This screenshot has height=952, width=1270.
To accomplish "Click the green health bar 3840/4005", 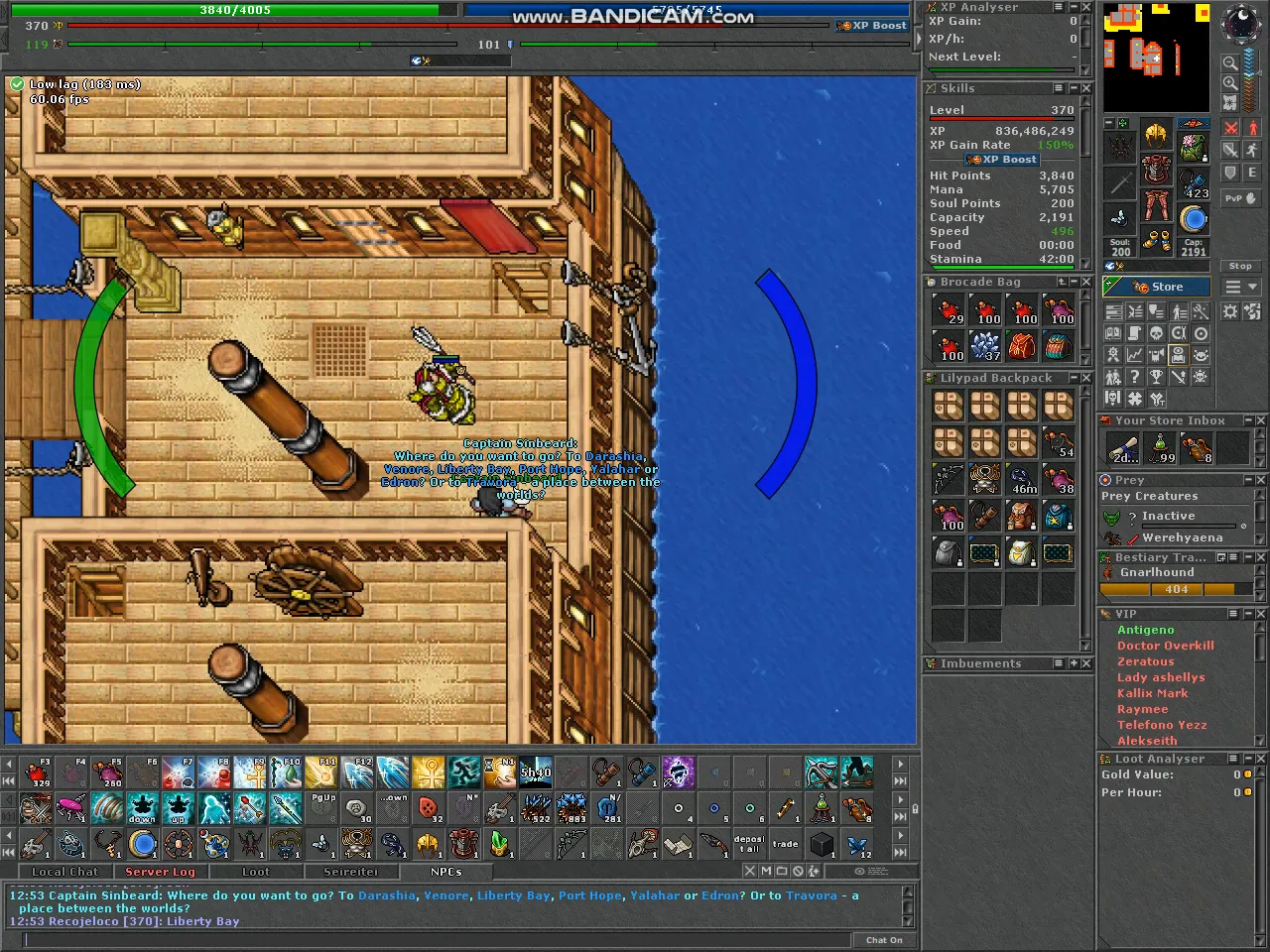I will (234, 10).
